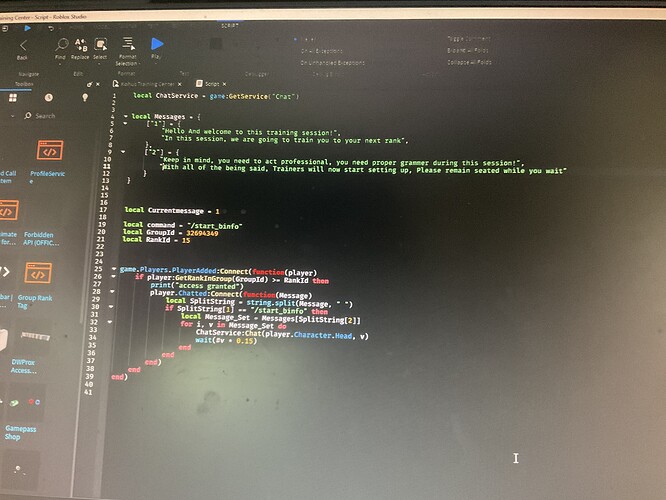Click the Toolbox search field
Viewport: 666px width, 500px height.
click(45, 116)
